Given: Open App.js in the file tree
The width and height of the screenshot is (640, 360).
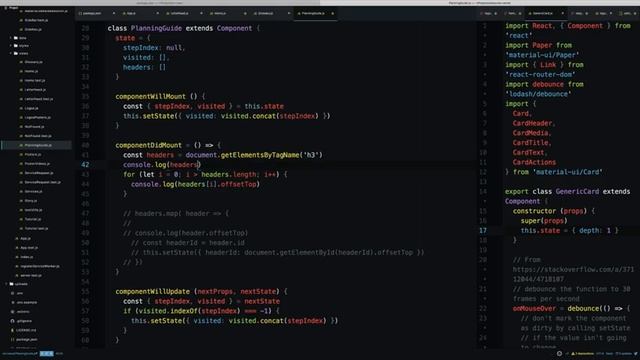Looking at the screenshot, I should [x=25, y=238].
